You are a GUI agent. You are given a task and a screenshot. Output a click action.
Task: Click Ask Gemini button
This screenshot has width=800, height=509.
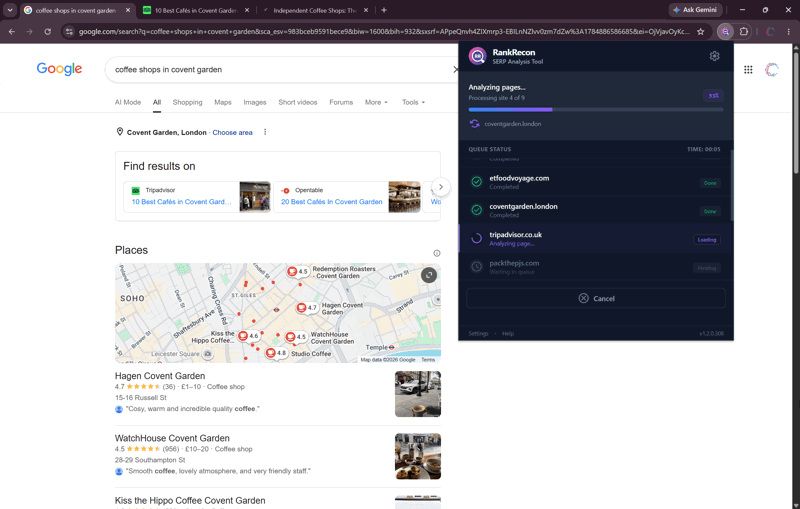point(695,10)
